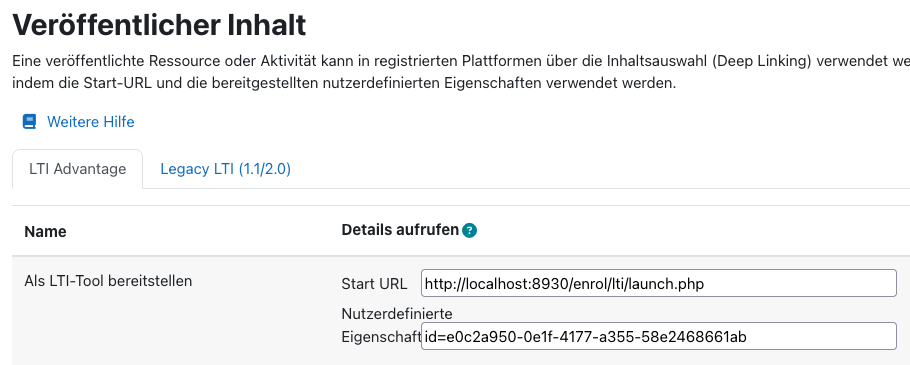Click the Name column header
The height and width of the screenshot is (365, 910).
pyautogui.click(x=45, y=232)
